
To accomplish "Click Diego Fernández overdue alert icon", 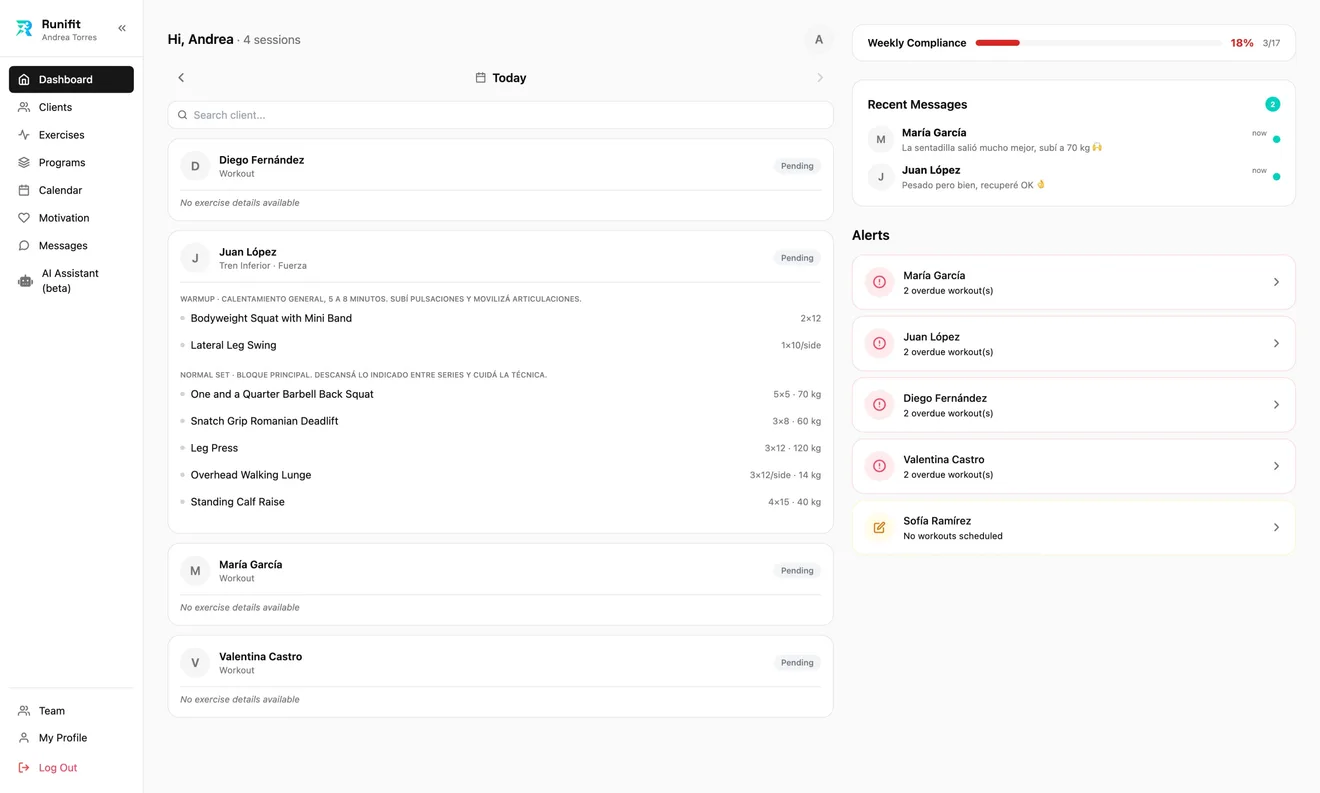I will pos(879,405).
